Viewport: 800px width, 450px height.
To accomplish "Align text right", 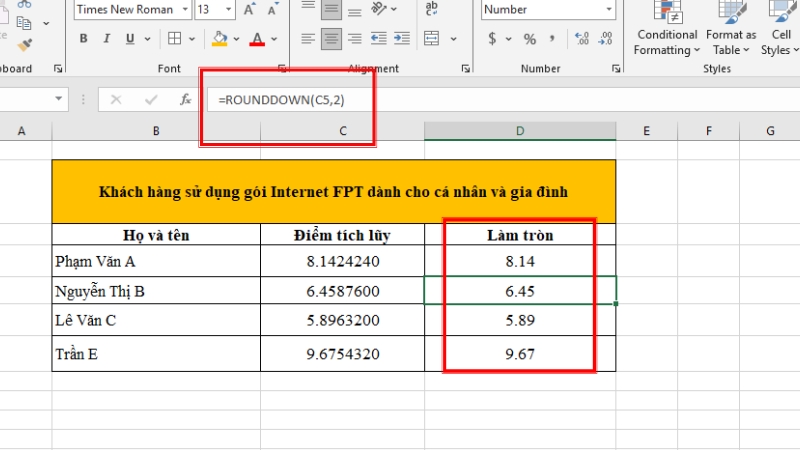I will 355,39.
